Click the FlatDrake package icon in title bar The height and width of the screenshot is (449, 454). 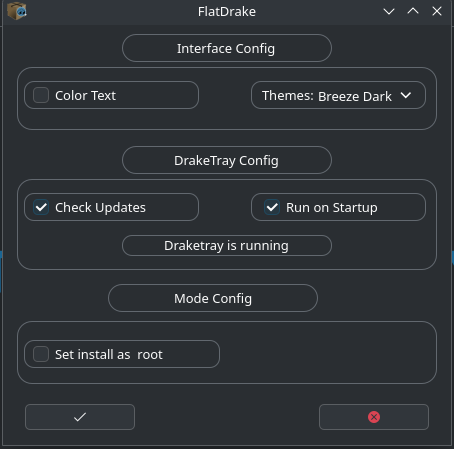[17, 11]
